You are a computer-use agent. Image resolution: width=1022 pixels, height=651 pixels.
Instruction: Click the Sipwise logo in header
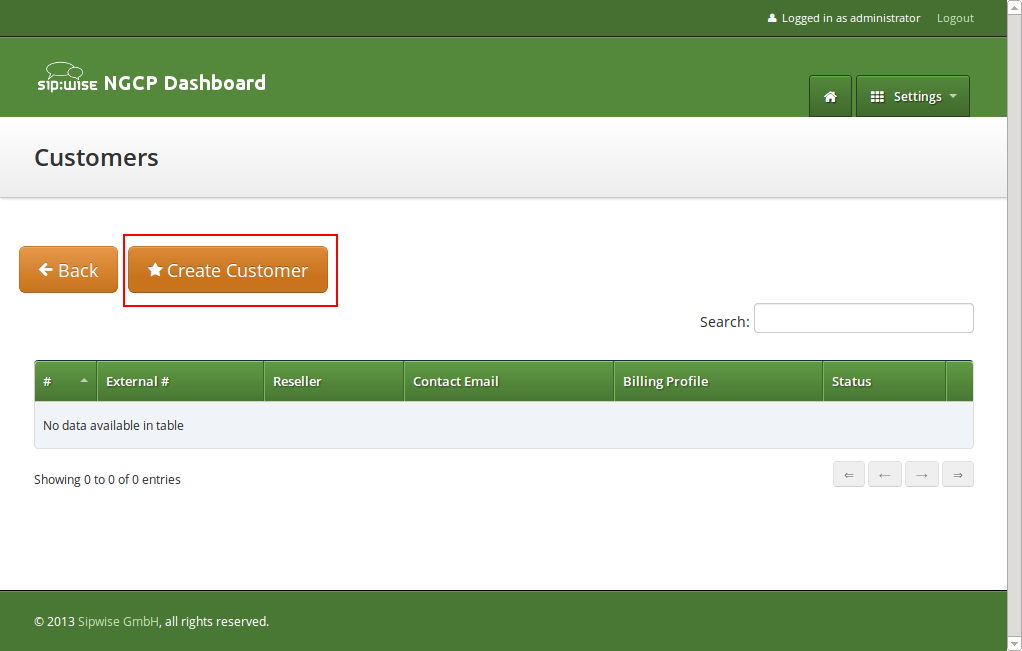tap(67, 79)
